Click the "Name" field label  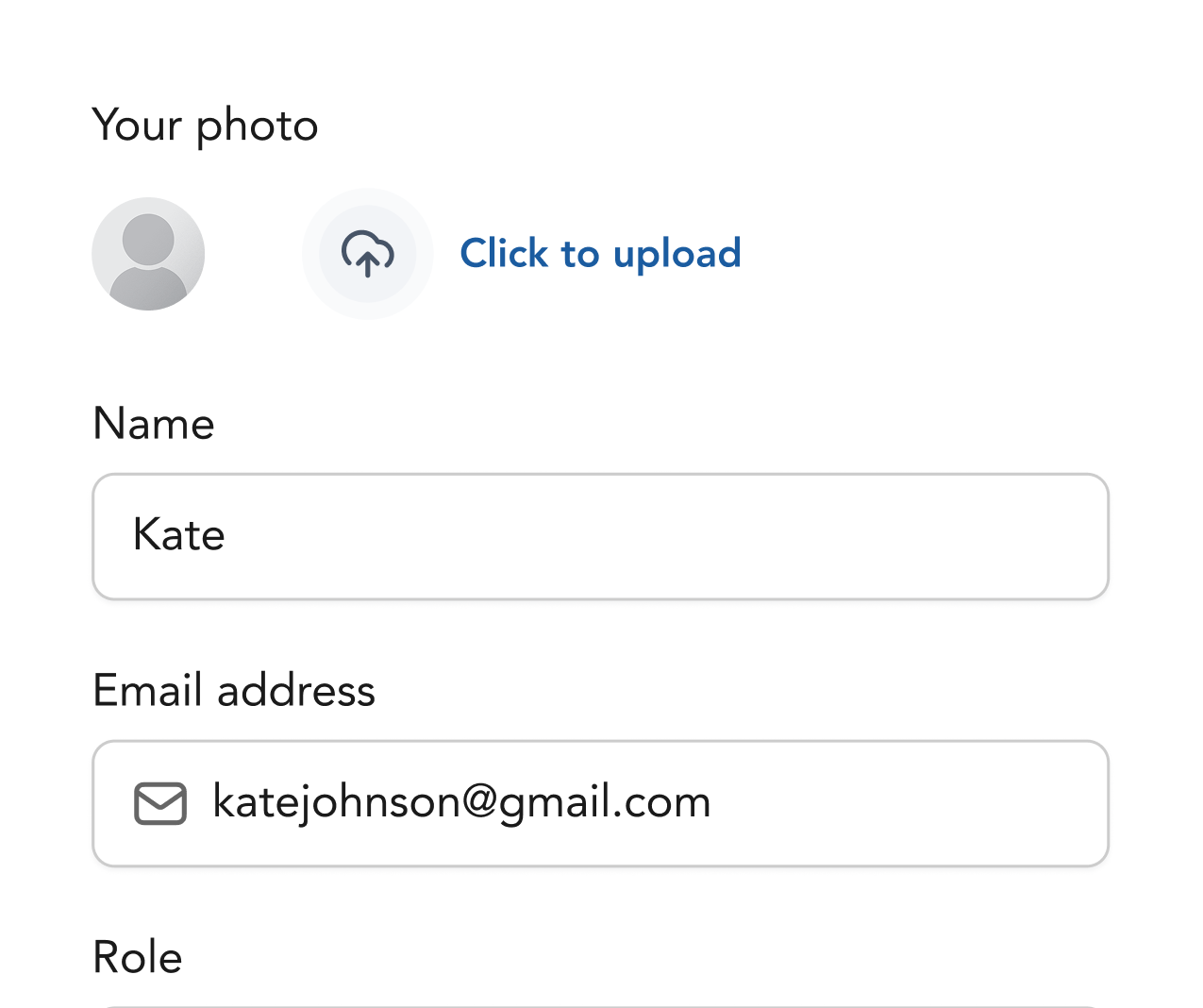(154, 424)
